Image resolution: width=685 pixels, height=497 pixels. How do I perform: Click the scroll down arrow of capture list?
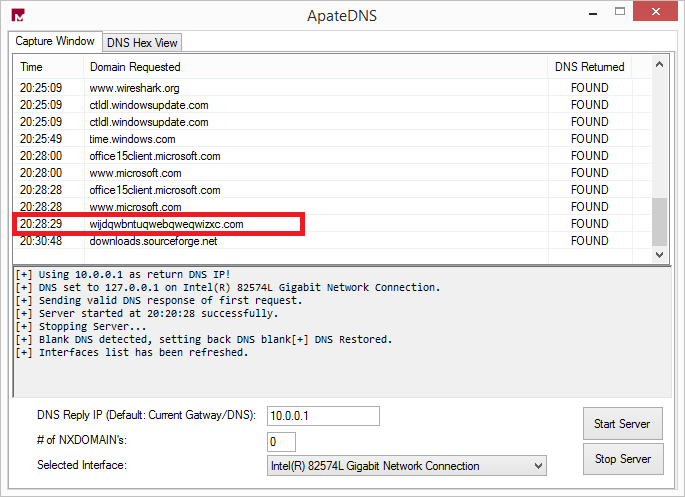click(659, 254)
